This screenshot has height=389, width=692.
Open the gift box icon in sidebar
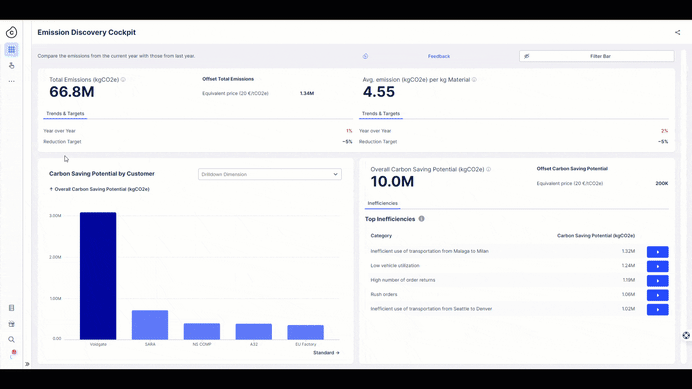coord(11,324)
